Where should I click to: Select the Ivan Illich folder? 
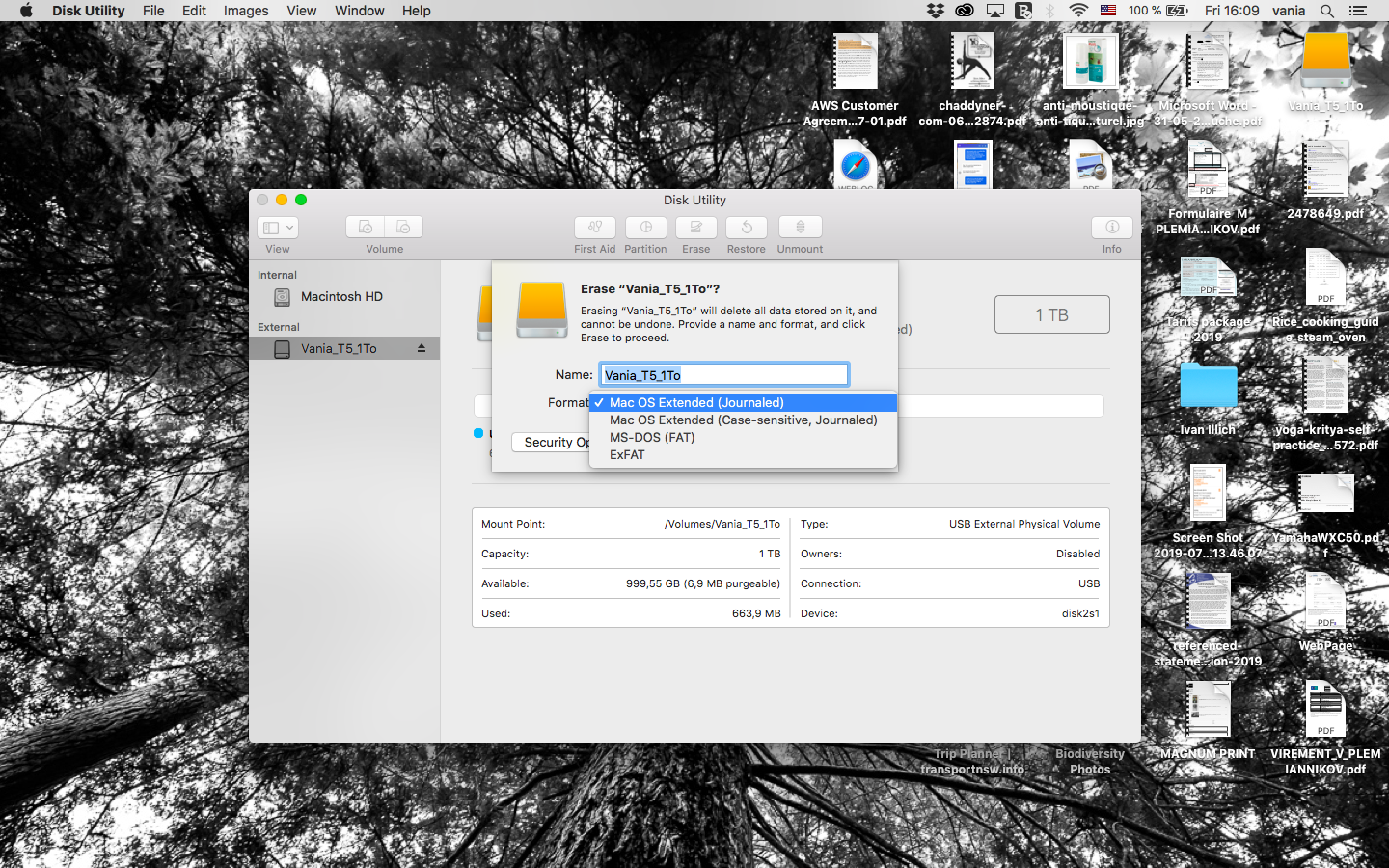[x=1208, y=386]
